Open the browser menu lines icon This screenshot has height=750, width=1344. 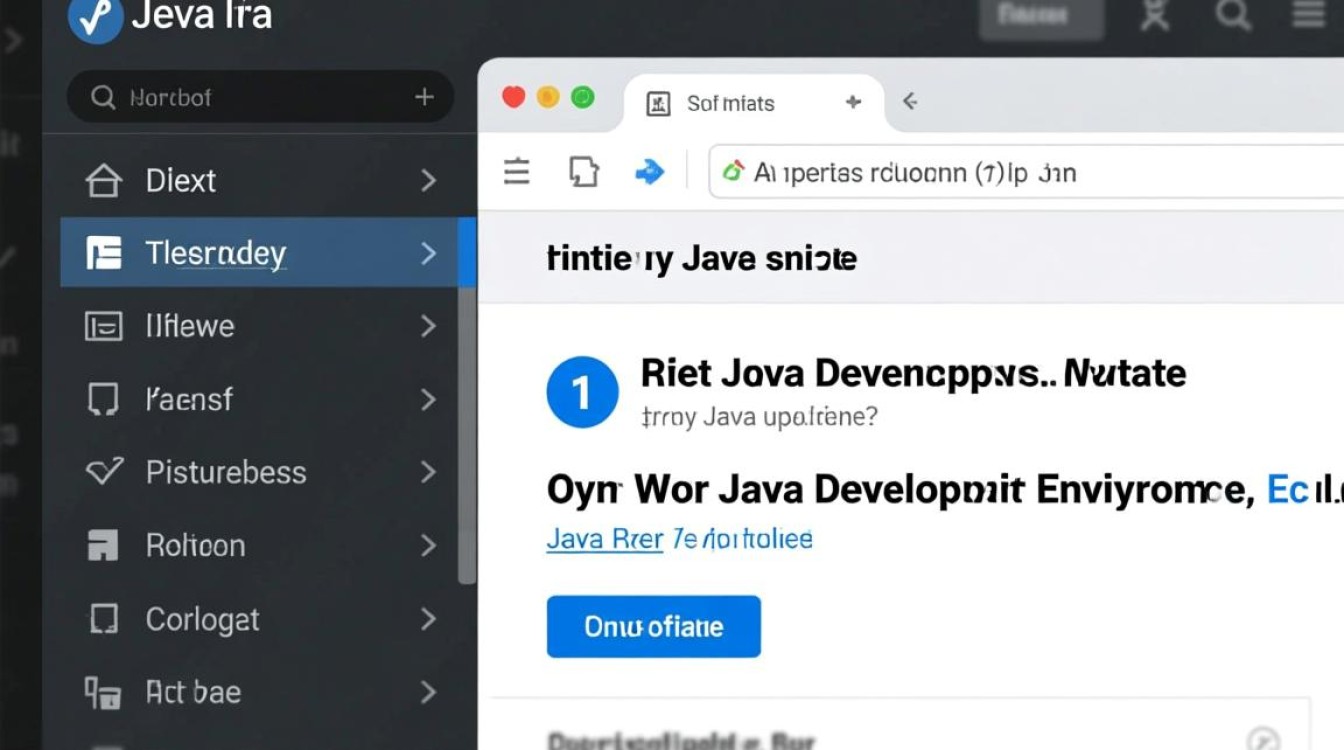point(516,171)
